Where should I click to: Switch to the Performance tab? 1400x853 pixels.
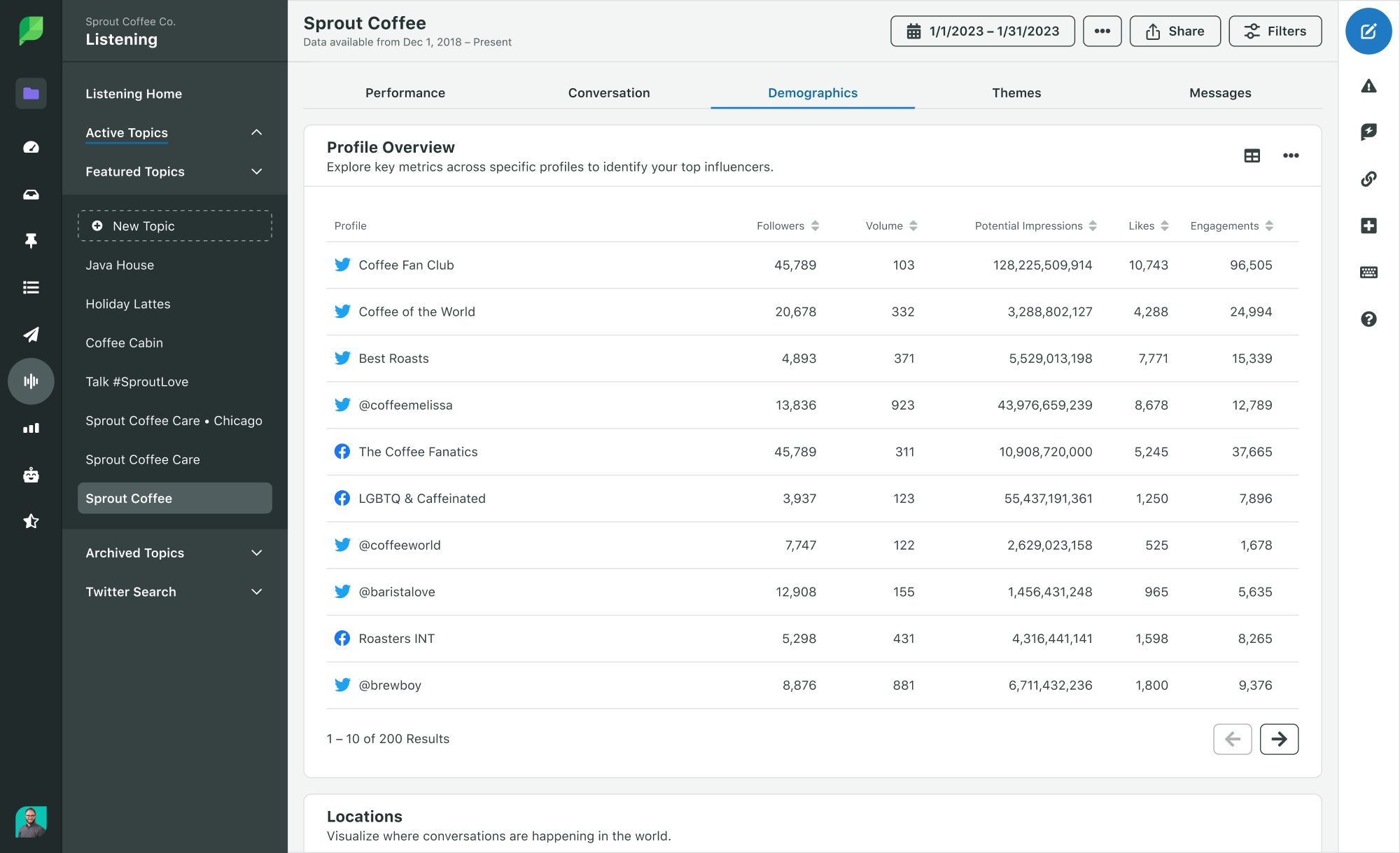click(x=406, y=92)
